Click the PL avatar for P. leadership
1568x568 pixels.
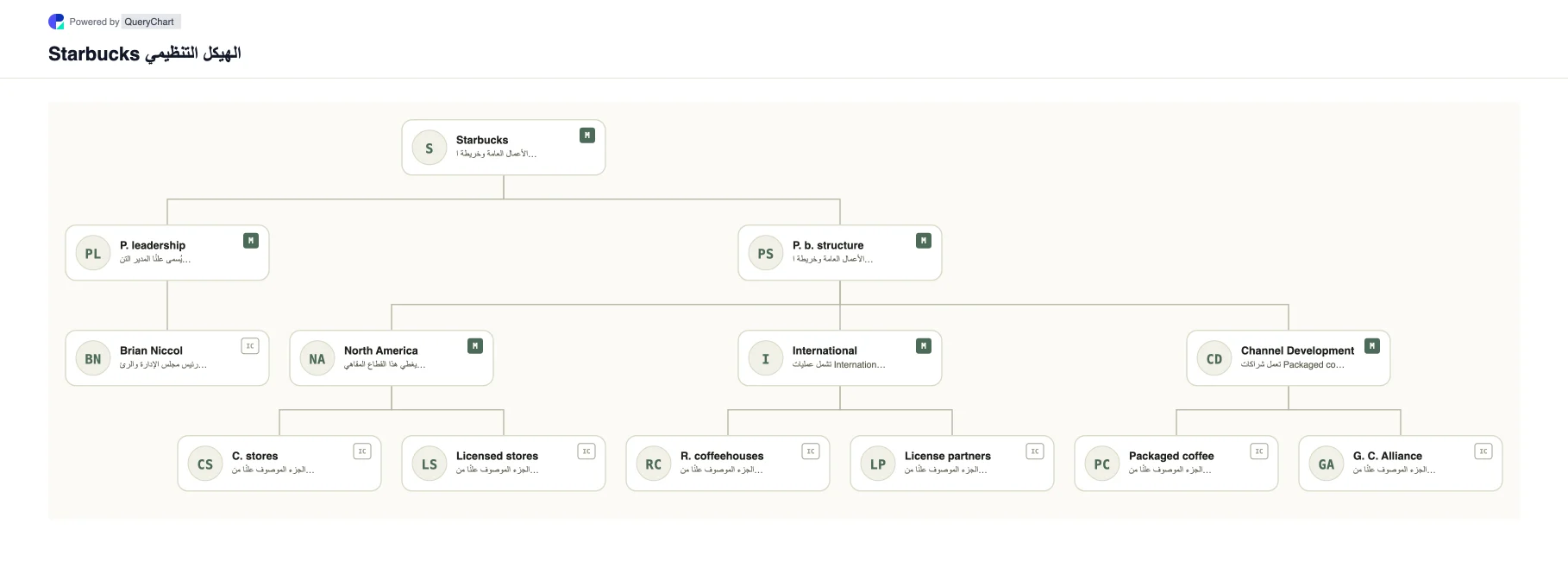93,254
